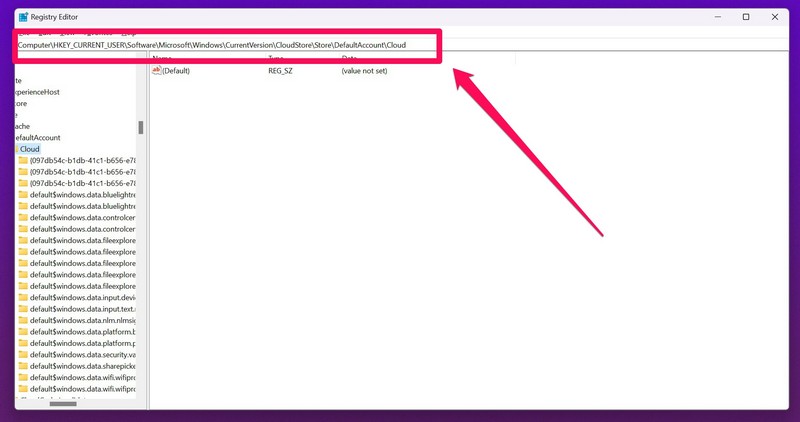Click folder icon of default$windows.data.security.va key
Image resolution: width=800 pixels, height=422 pixels.
[x=23, y=354]
